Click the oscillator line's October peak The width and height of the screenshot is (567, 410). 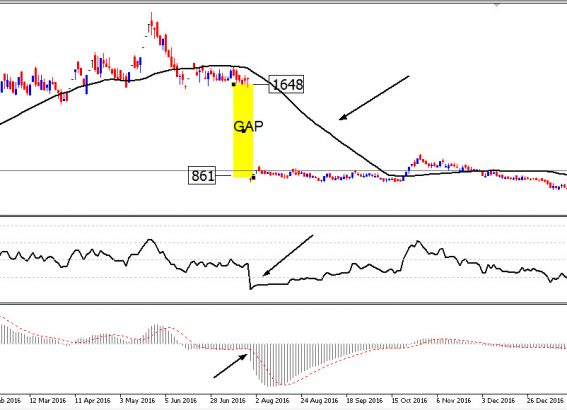click(x=418, y=242)
